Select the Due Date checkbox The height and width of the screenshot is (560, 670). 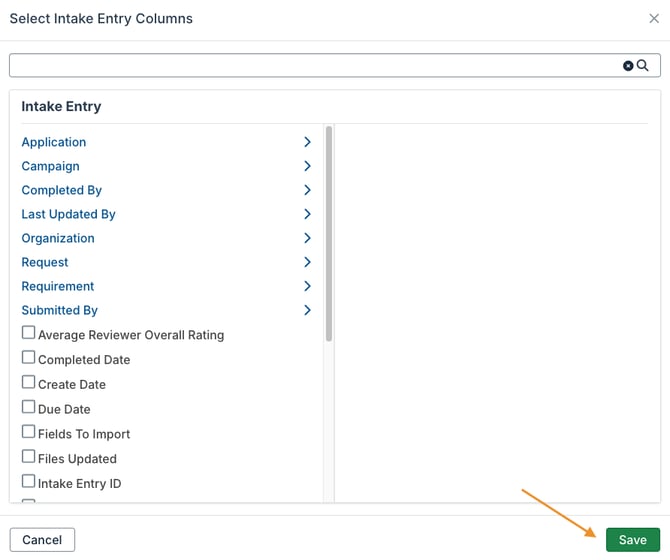tap(29, 407)
